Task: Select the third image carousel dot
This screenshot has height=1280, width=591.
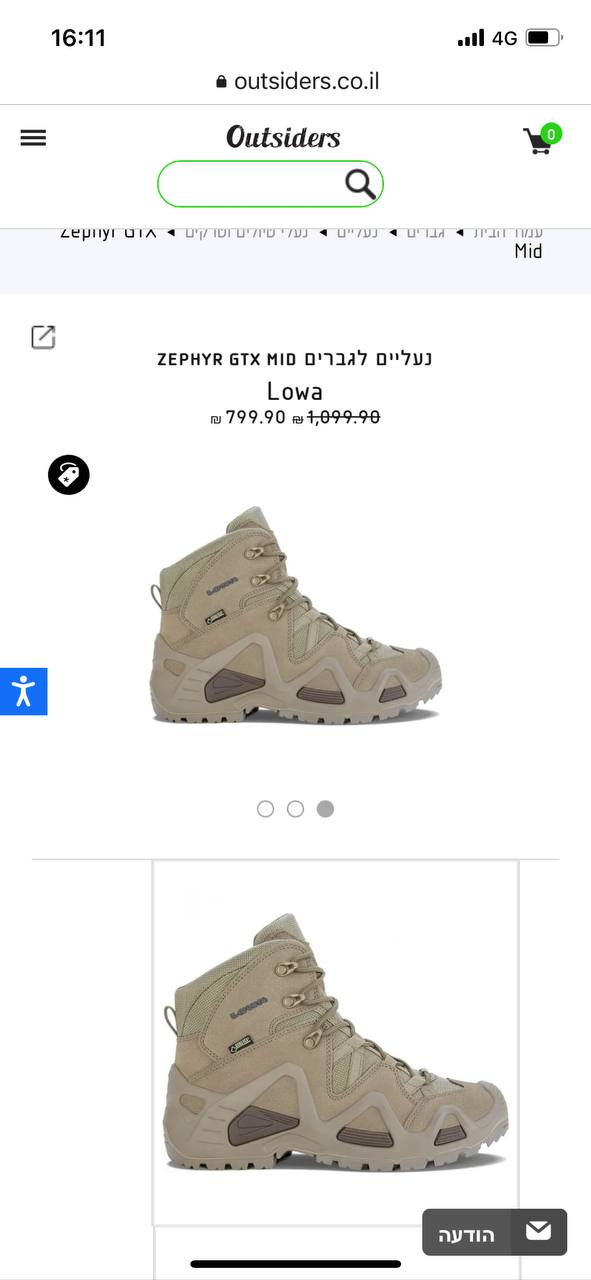Action: tap(325, 809)
